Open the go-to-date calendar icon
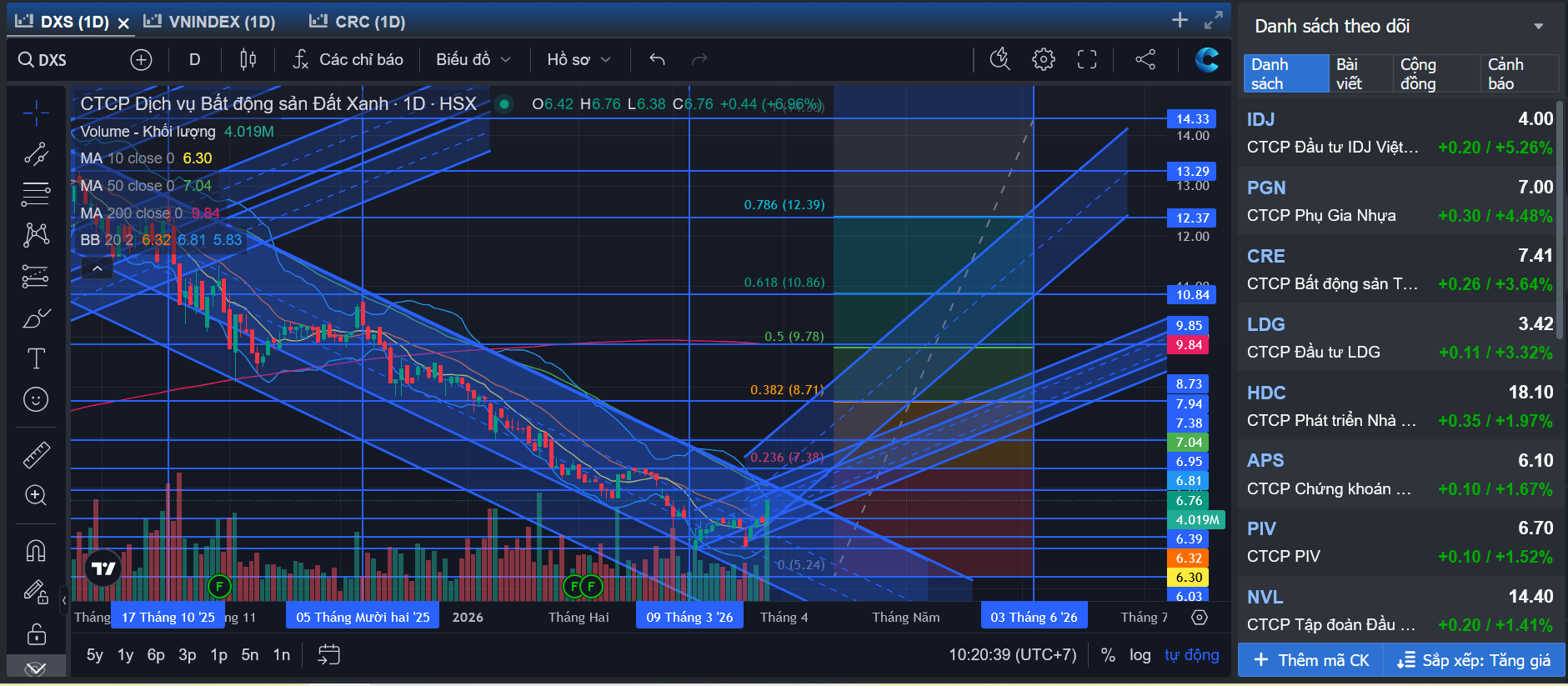Image resolution: width=1568 pixels, height=686 pixels. (328, 655)
